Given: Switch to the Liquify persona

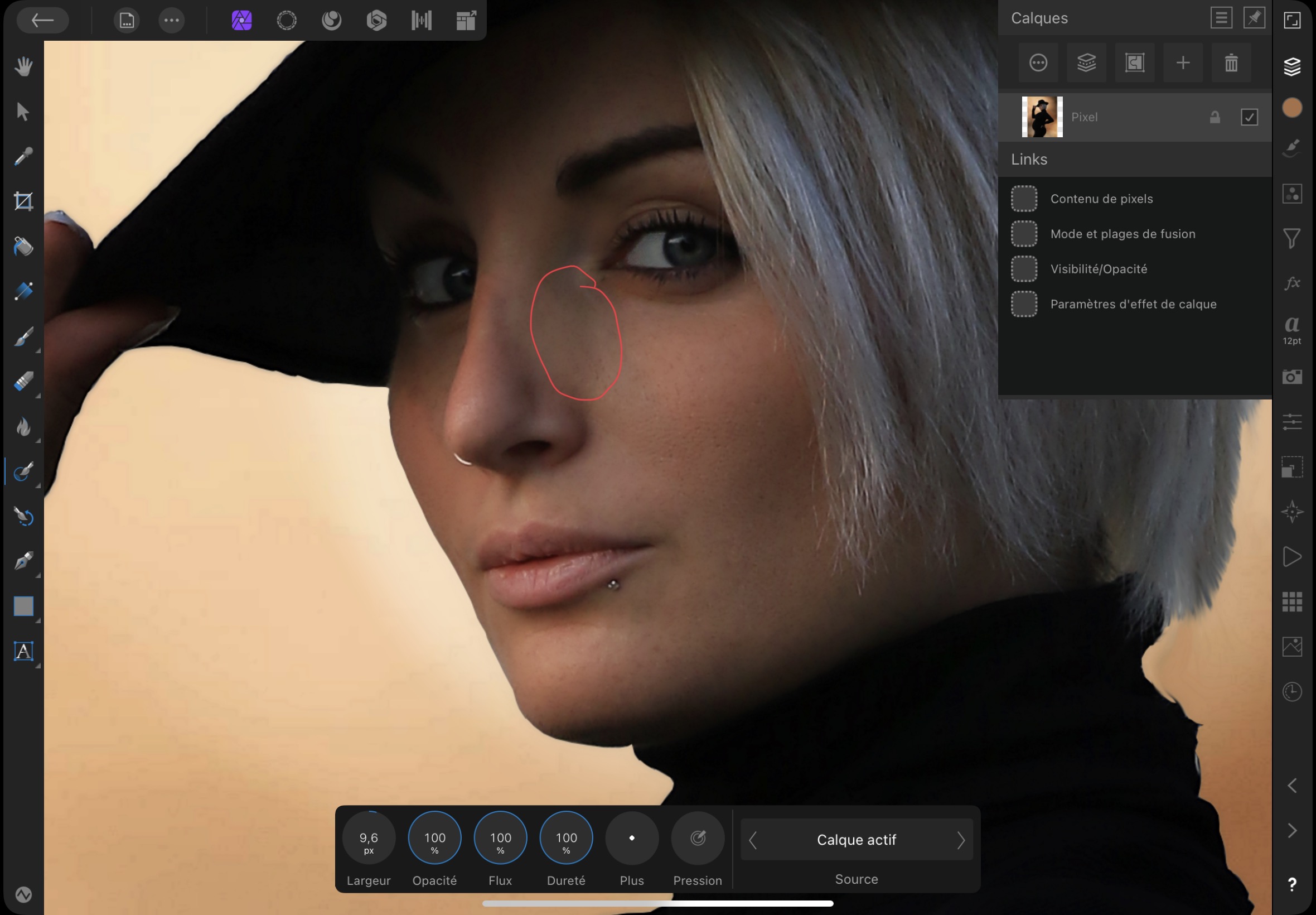Looking at the screenshot, I should pyautogui.click(x=331, y=21).
